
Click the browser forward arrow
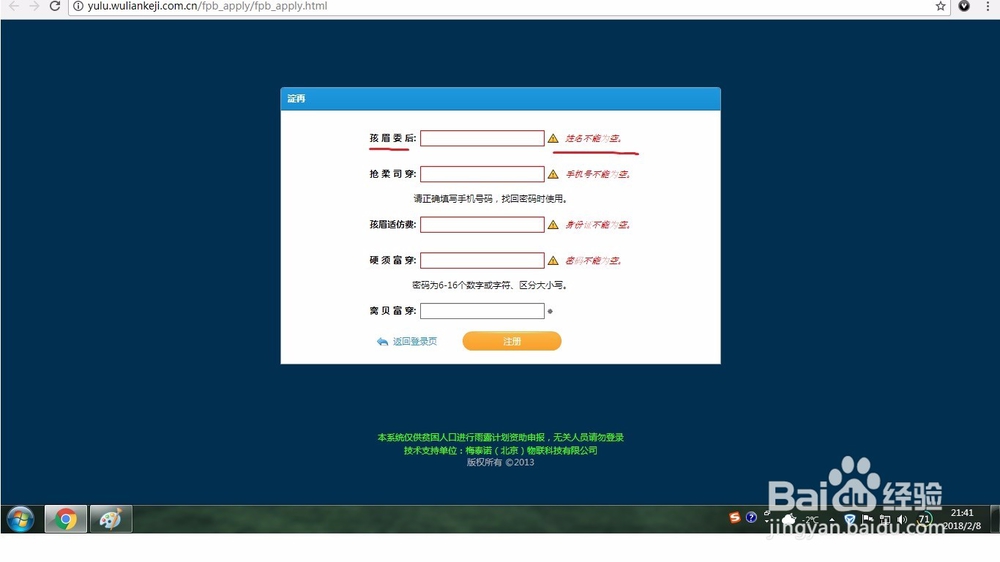click(x=34, y=6)
